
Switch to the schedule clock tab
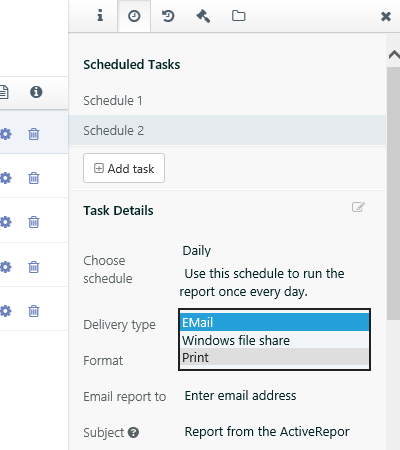pos(134,16)
